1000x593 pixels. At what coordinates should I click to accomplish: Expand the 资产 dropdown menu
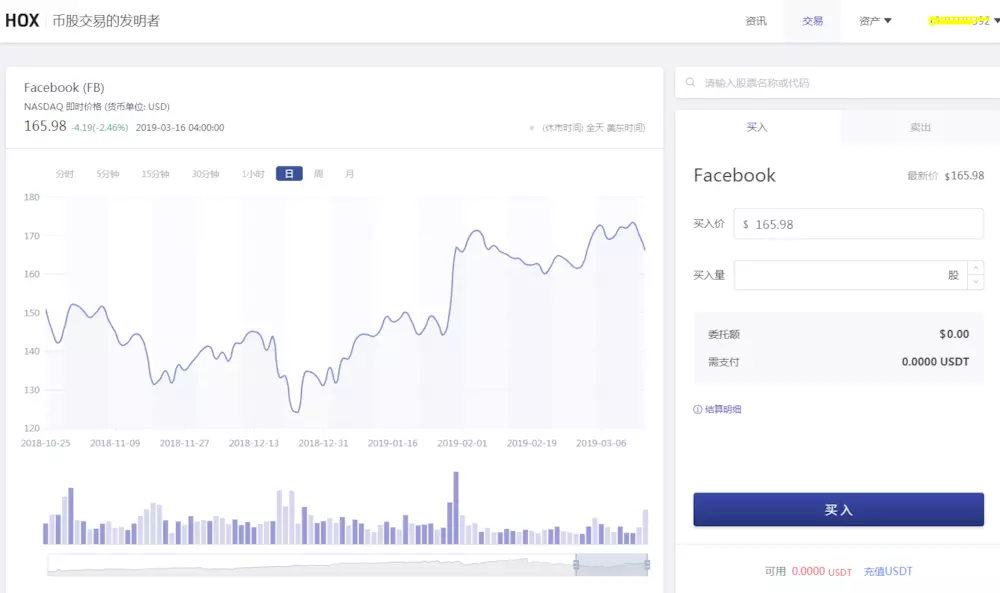click(x=875, y=21)
